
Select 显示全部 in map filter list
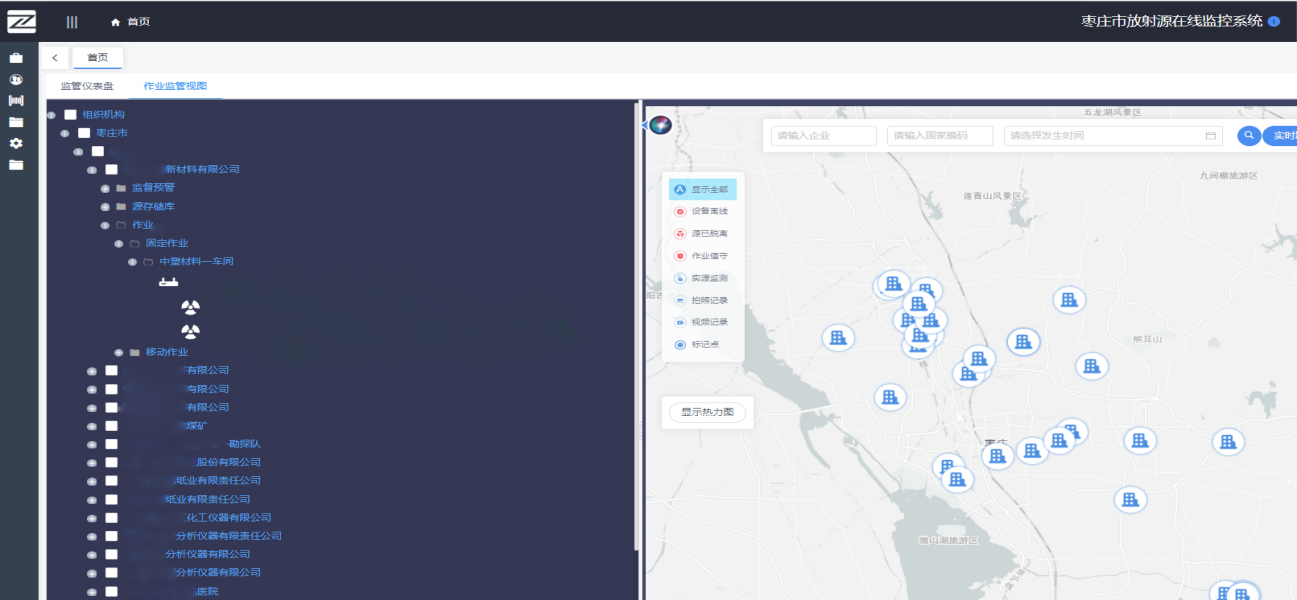tap(702, 189)
